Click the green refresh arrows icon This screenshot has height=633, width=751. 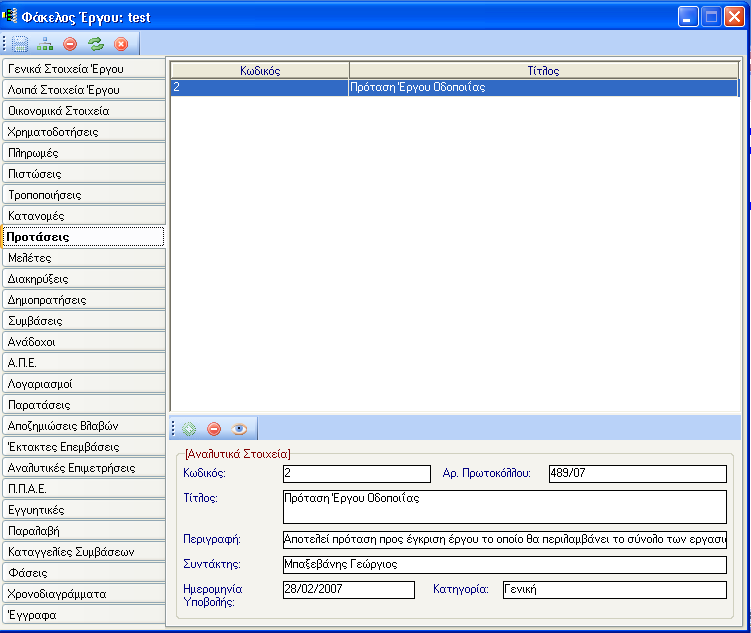point(96,44)
